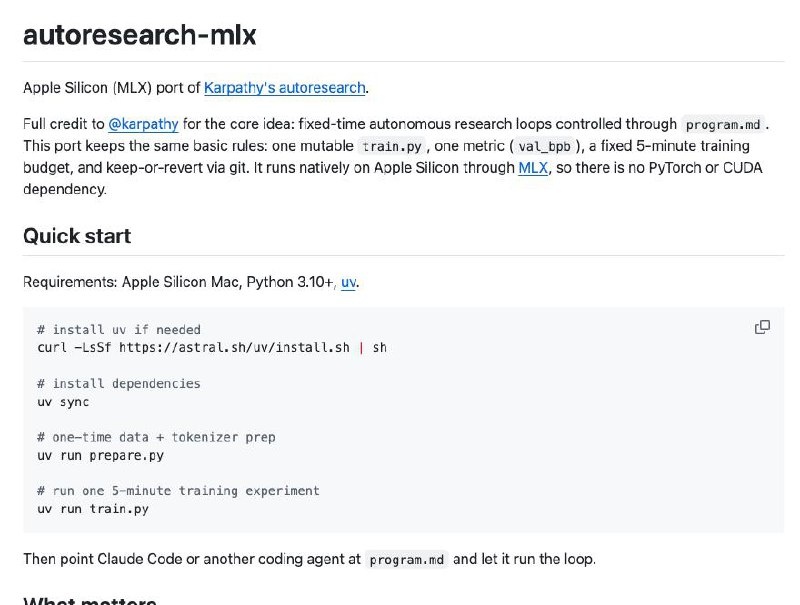Image resolution: width=800 pixels, height=605 pixels.
Task: Click the 'uv run train.py' command
Action: (x=93, y=509)
